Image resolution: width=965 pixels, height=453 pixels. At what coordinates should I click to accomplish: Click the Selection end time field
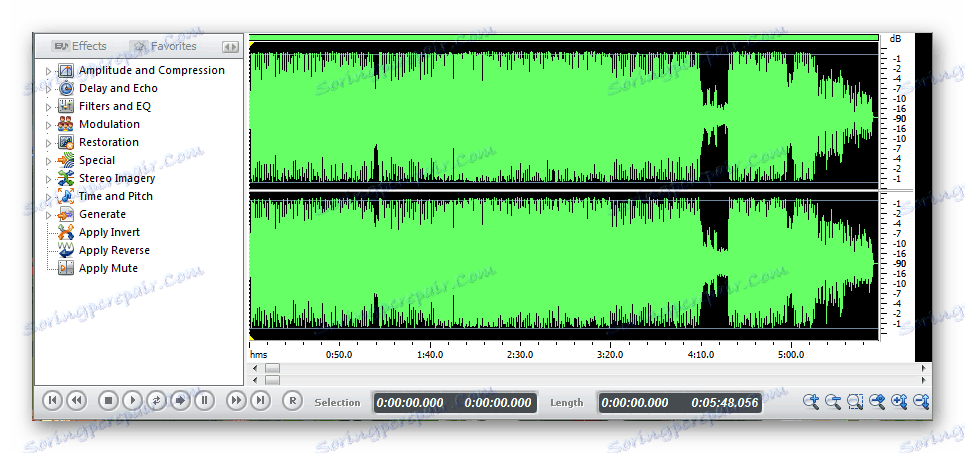pyautogui.click(x=498, y=403)
